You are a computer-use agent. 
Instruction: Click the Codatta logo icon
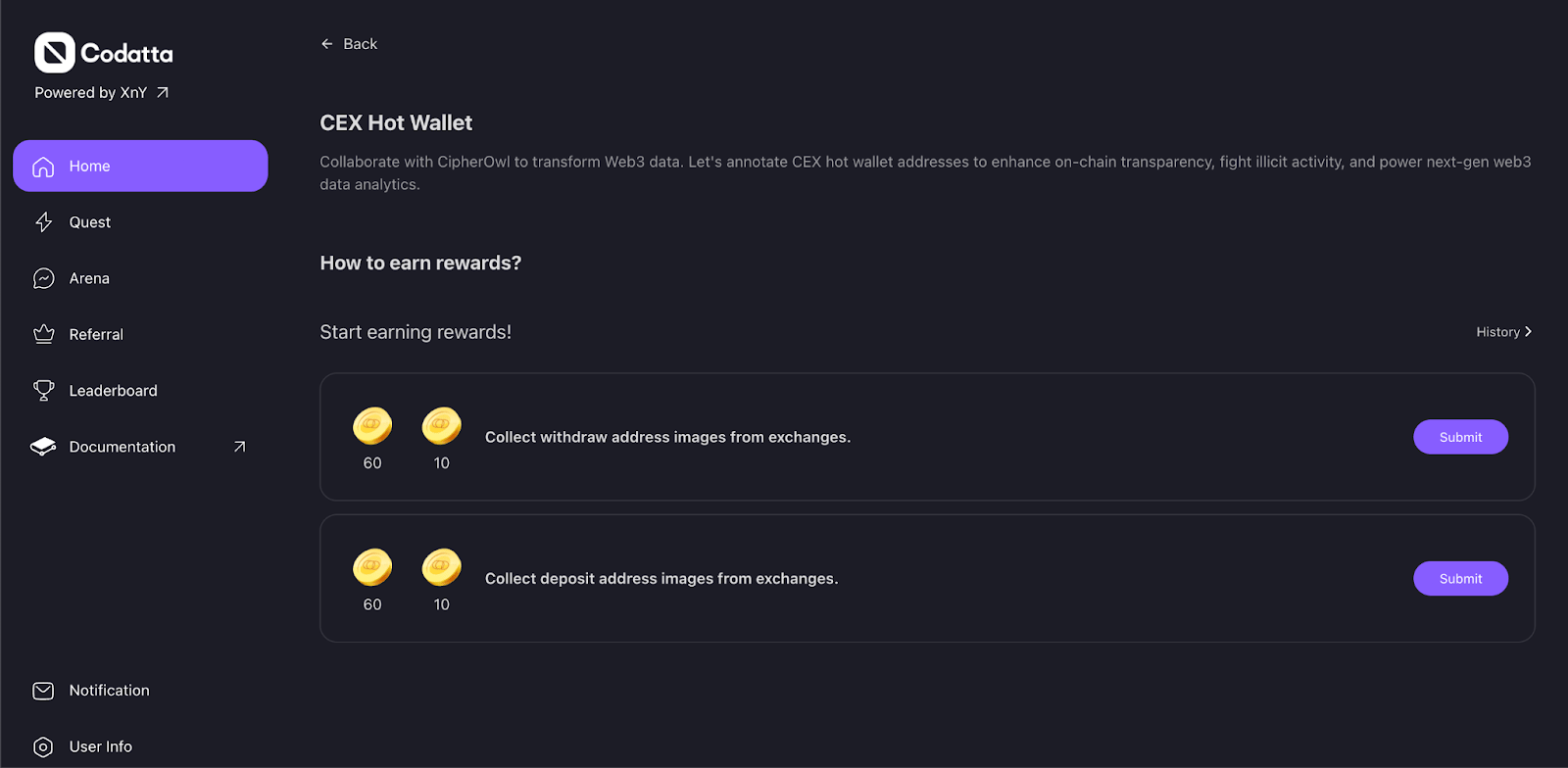(x=55, y=53)
